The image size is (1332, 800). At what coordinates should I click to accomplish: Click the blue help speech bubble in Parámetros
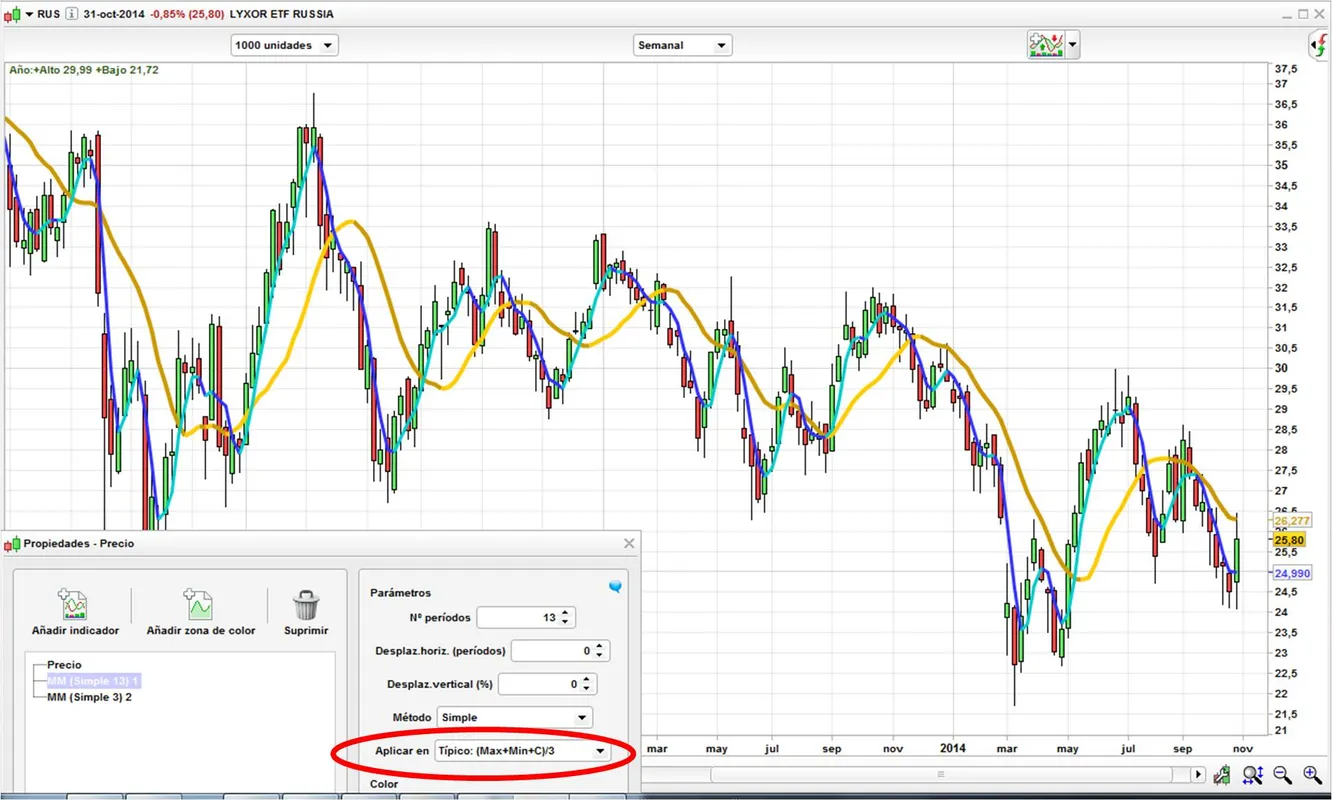click(x=615, y=587)
